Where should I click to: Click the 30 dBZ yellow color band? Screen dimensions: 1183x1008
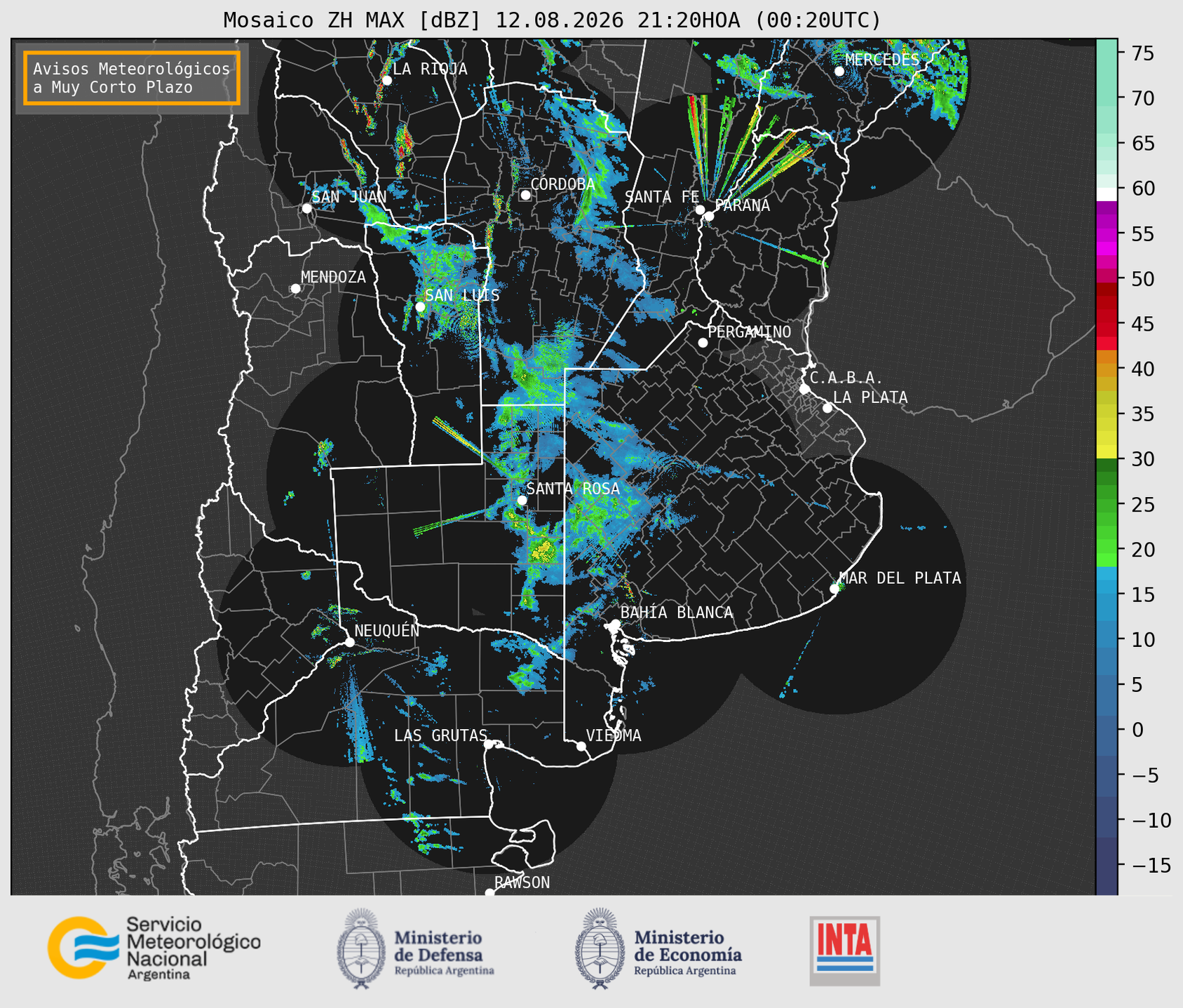[x=1107, y=453]
